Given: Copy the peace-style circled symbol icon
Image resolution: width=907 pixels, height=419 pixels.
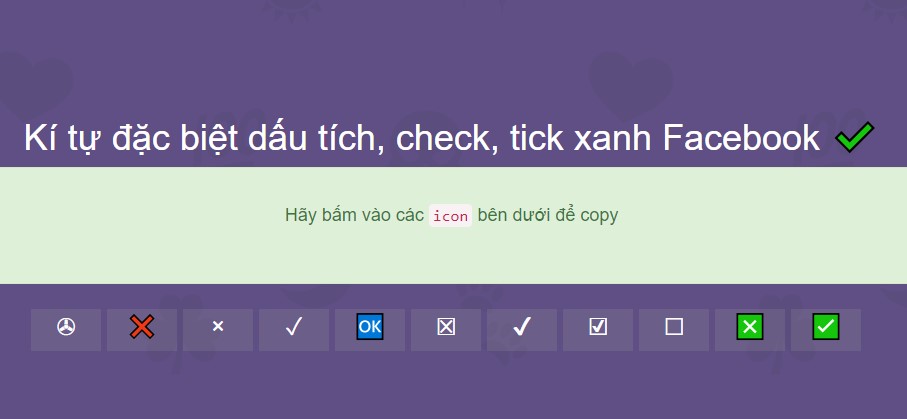Looking at the screenshot, I should (66, 327).
